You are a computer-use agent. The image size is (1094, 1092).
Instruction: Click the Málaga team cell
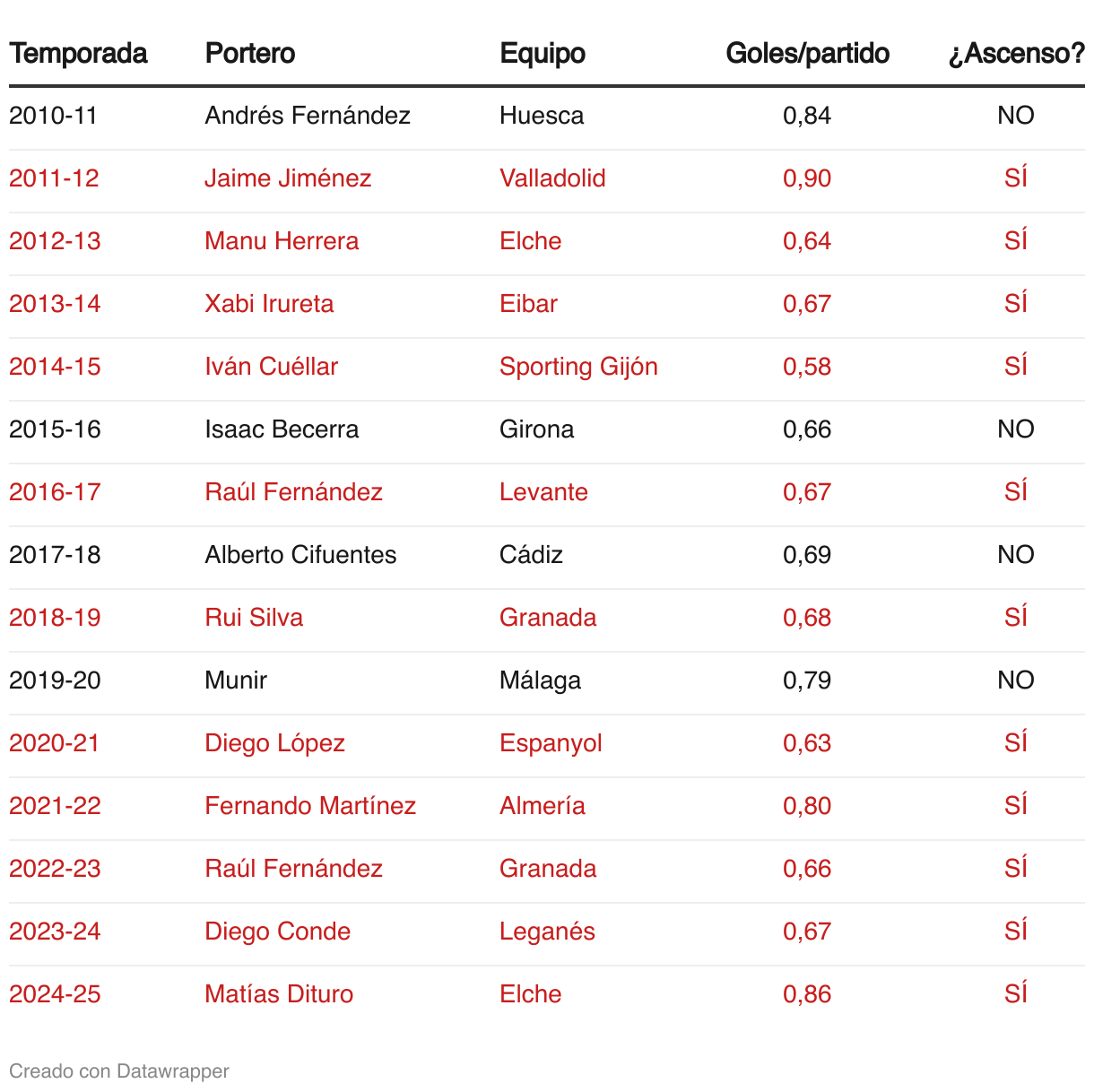point(540,680)
